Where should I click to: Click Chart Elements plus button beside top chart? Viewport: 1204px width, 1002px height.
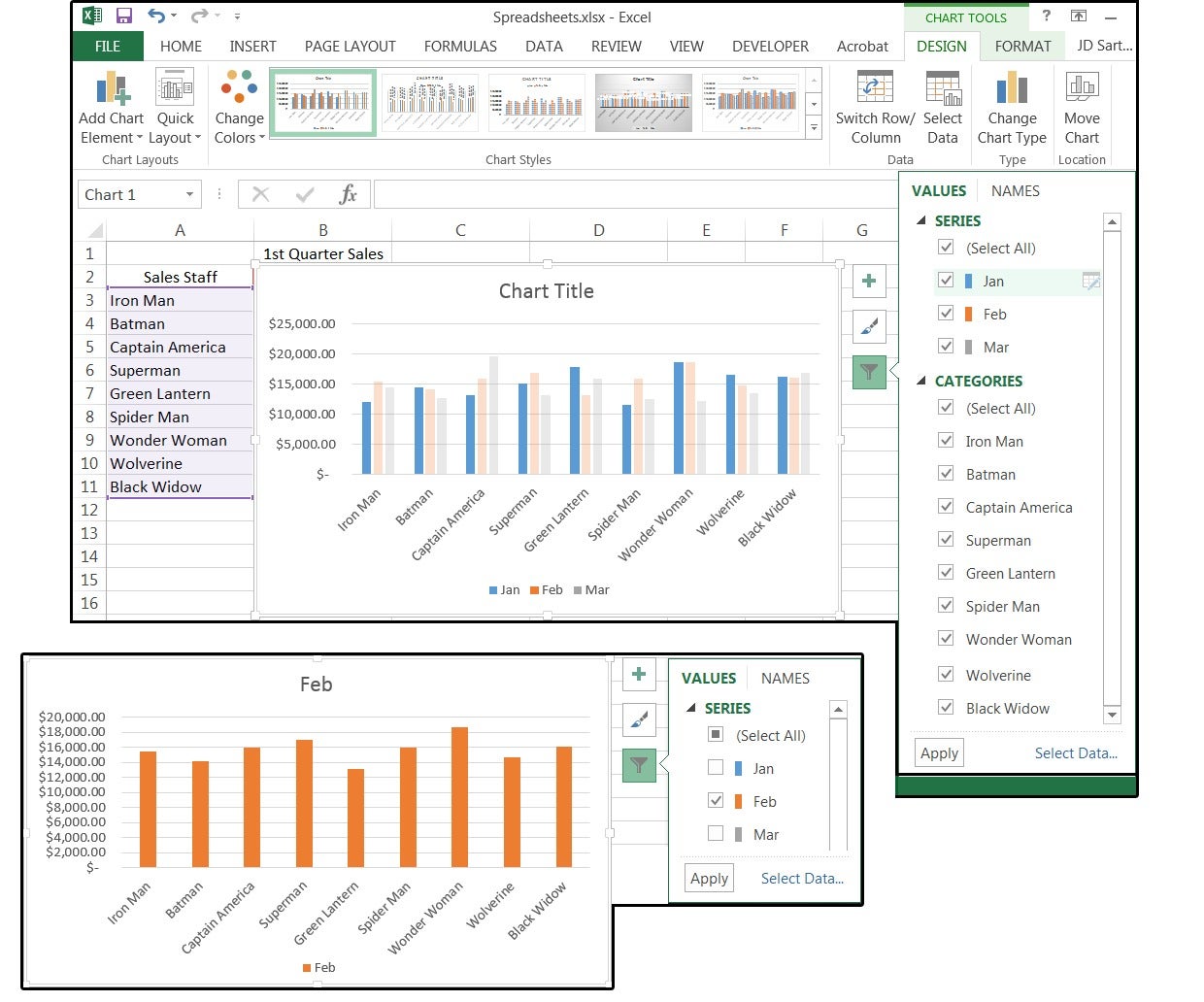(x=869, y=281)
